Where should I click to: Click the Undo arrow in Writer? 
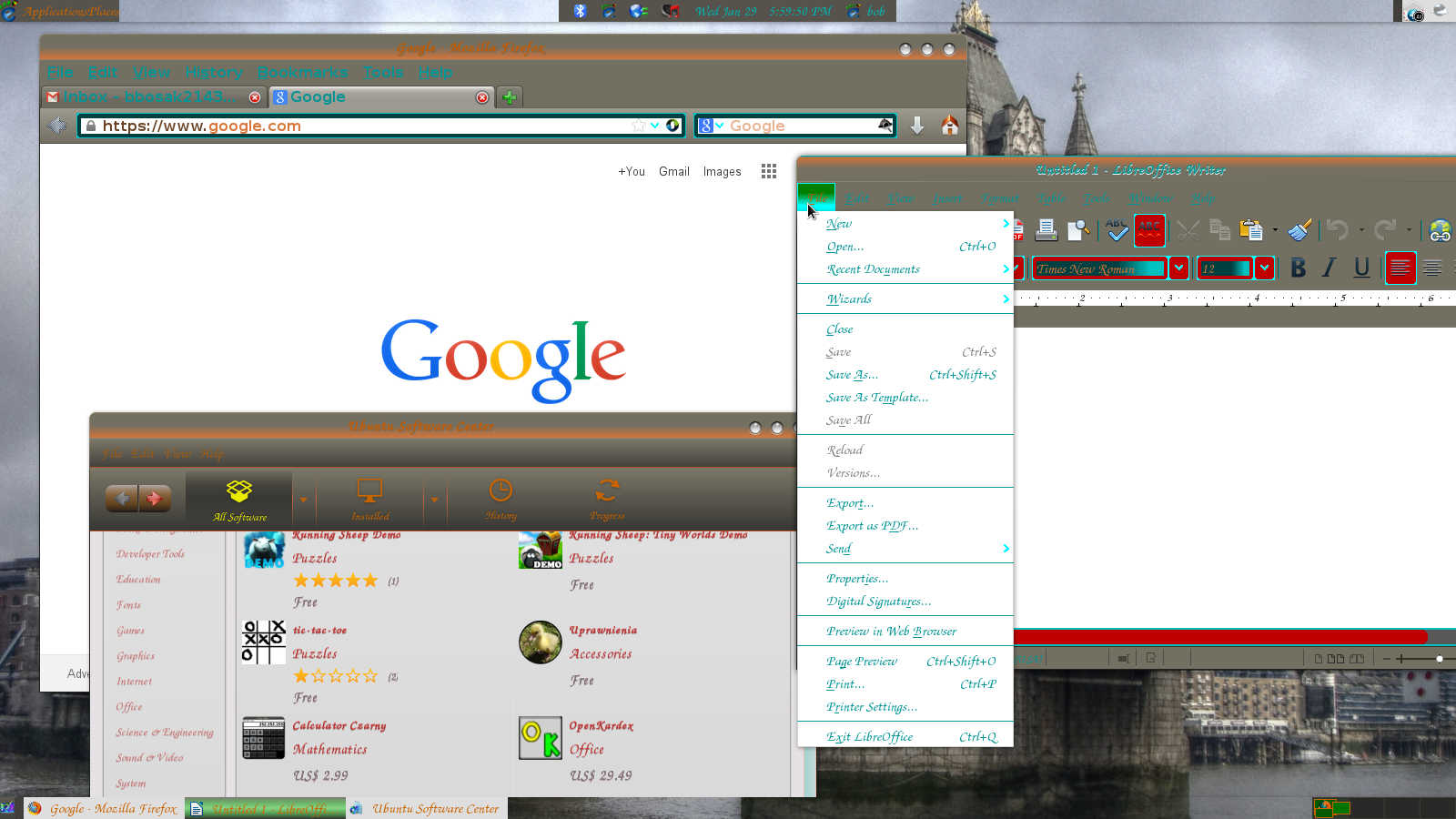pos(1337,230)
